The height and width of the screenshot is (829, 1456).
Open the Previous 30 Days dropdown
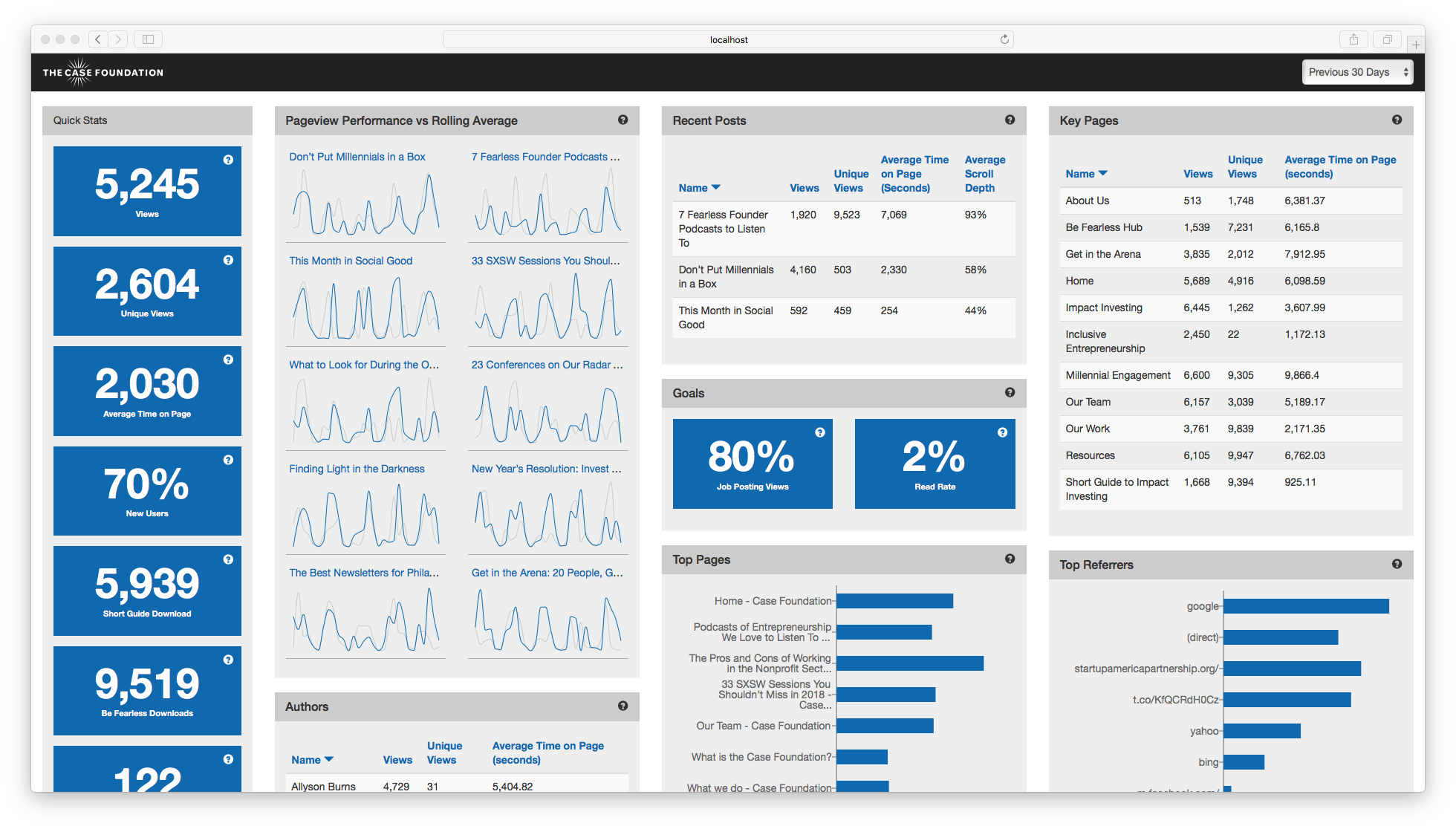[x=1357, y=72]
